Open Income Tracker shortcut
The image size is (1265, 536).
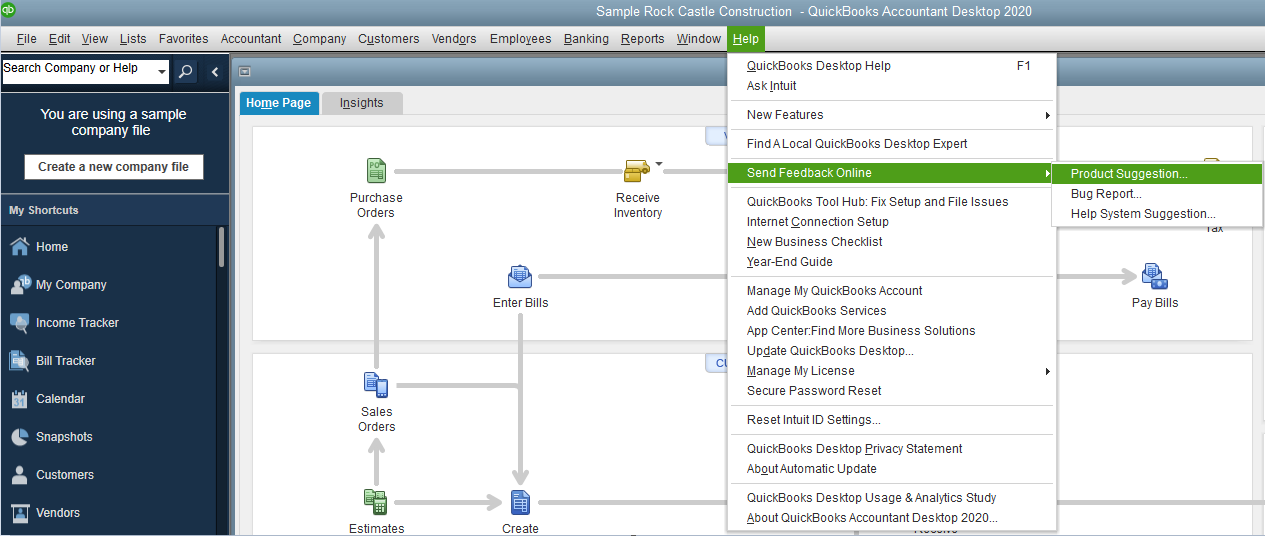(77, 323)
